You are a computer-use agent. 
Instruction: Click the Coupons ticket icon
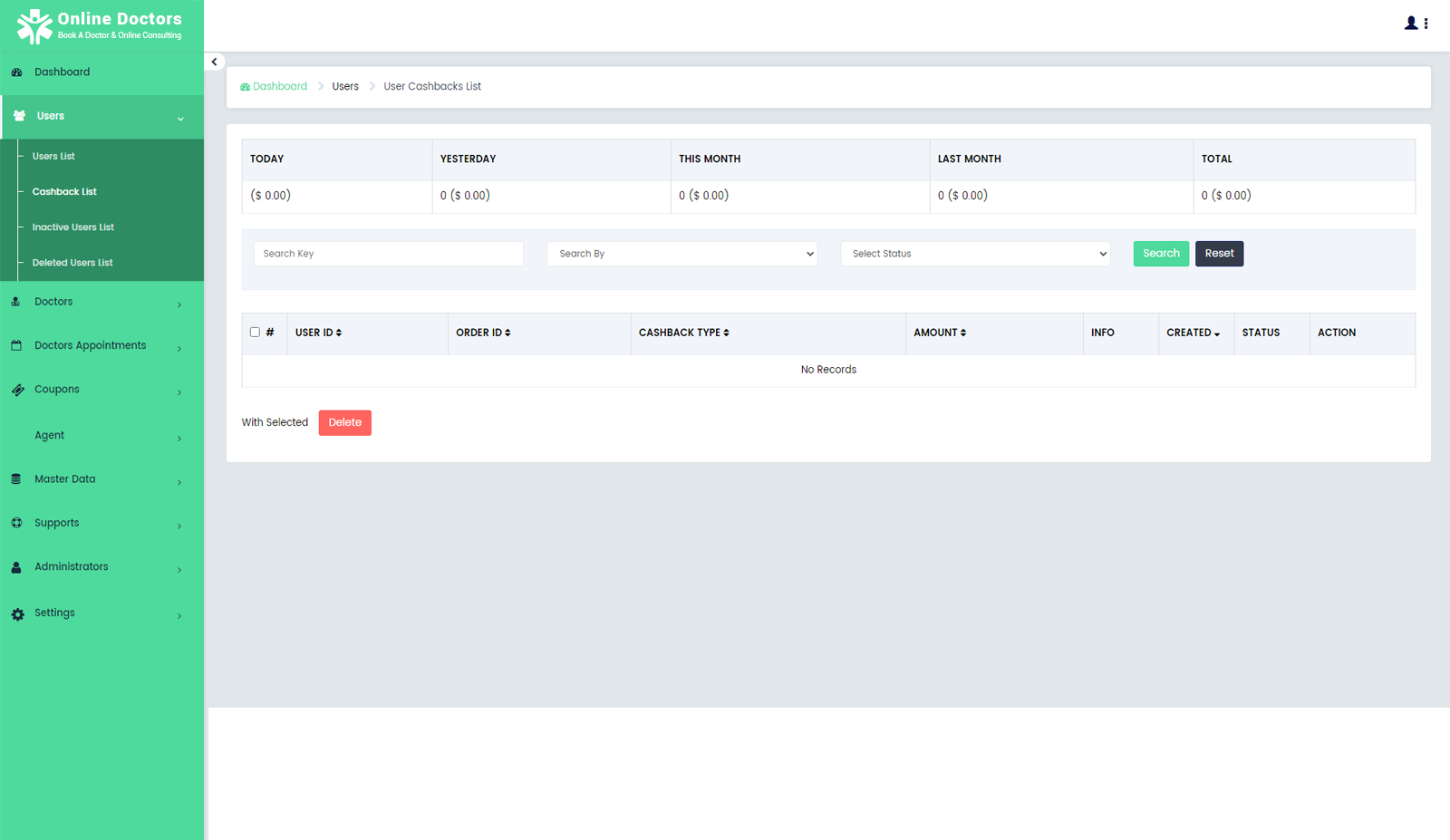point(17,390)
